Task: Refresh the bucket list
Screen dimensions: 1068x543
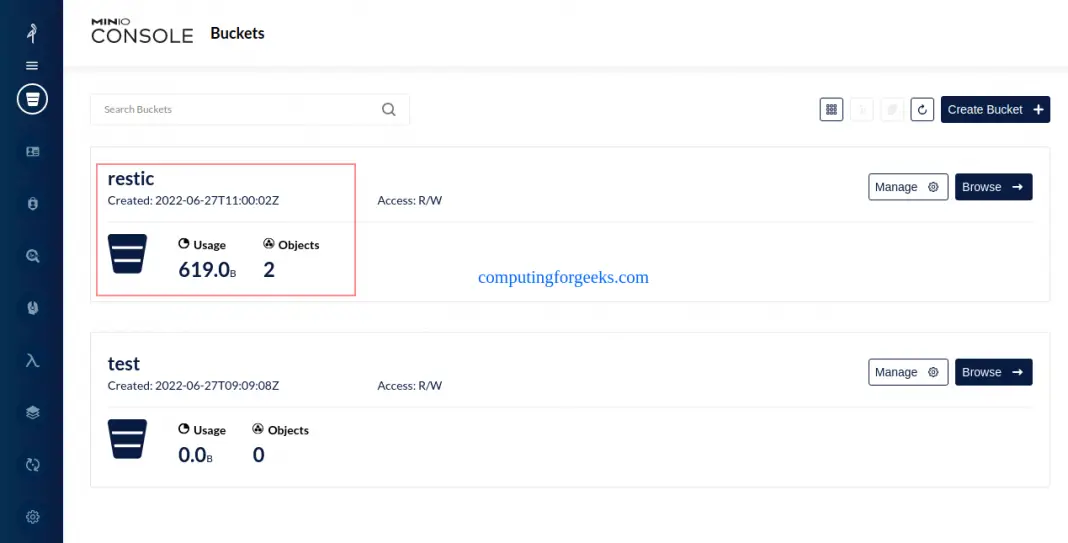Action: (922, 109)
